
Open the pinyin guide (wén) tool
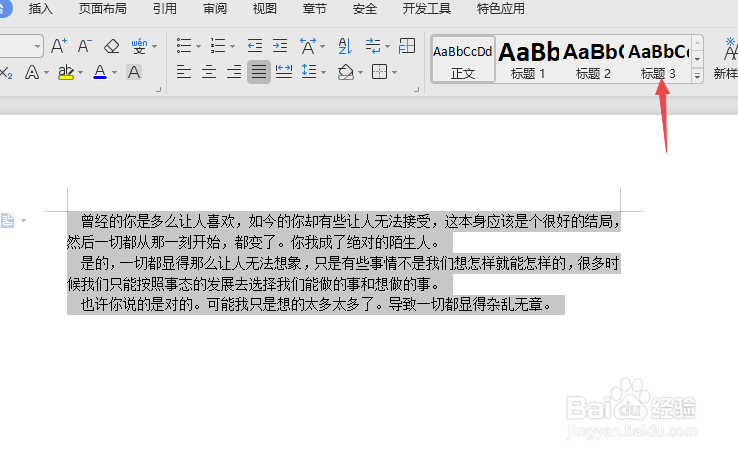pyautogui.click(x=139, y=46)
